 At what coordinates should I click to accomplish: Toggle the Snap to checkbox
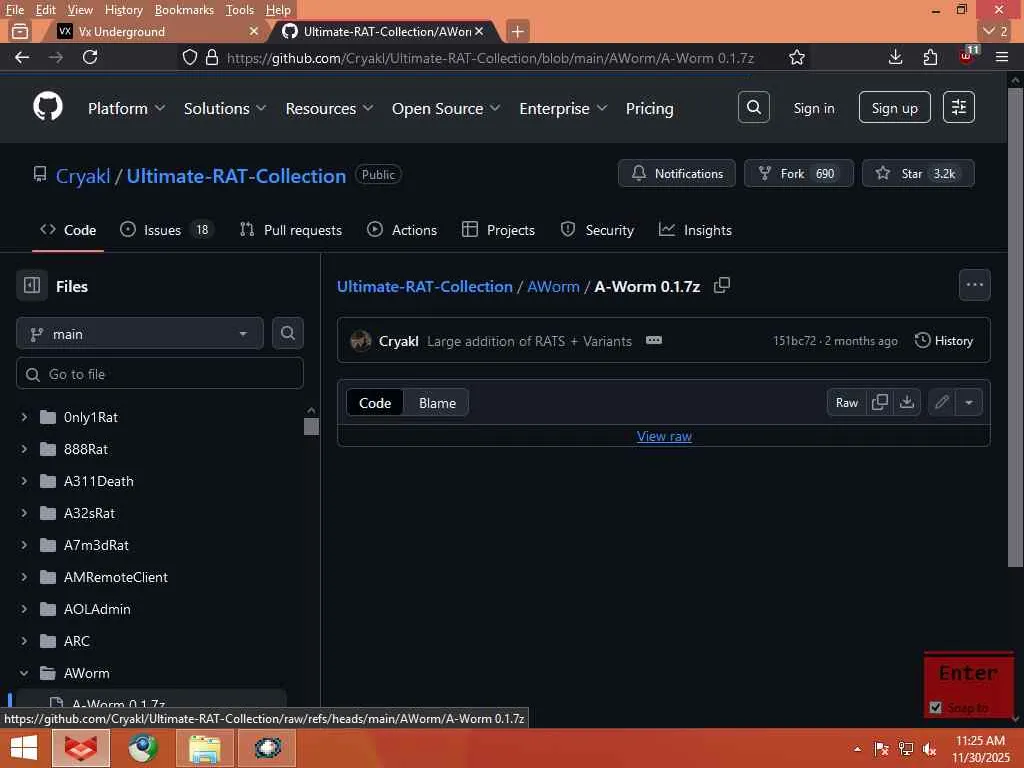click(935, 707)
